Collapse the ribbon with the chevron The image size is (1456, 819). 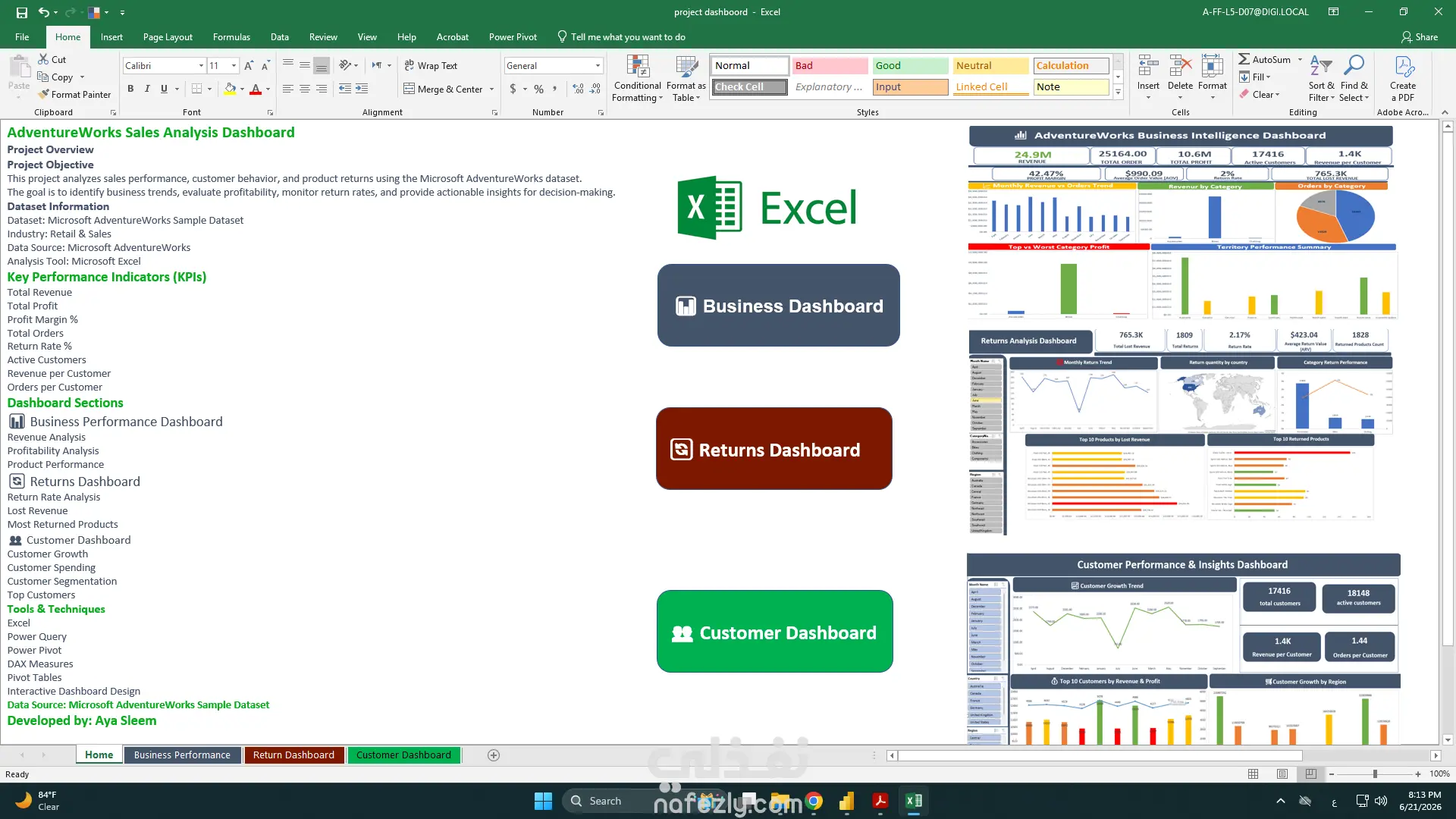(1445, 112)
